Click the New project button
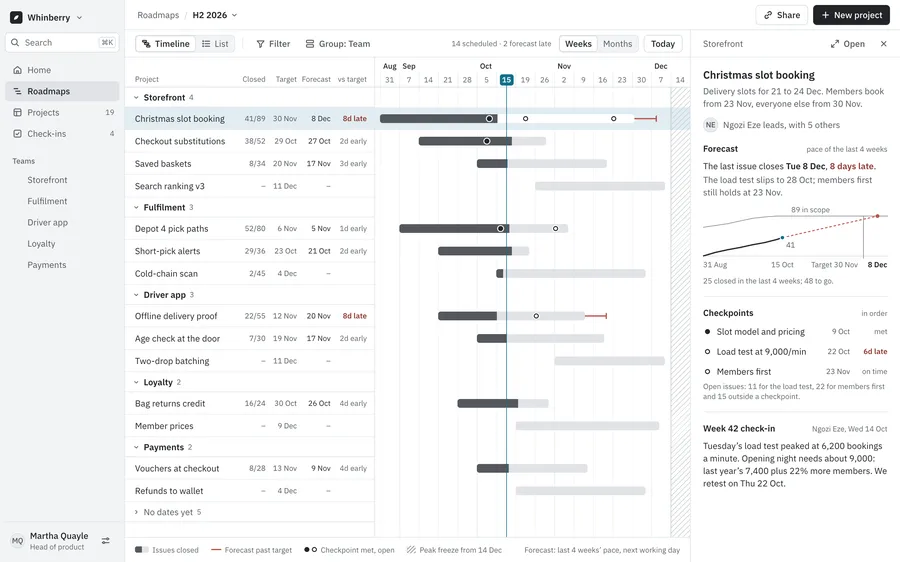 click(x=851, y=15)
